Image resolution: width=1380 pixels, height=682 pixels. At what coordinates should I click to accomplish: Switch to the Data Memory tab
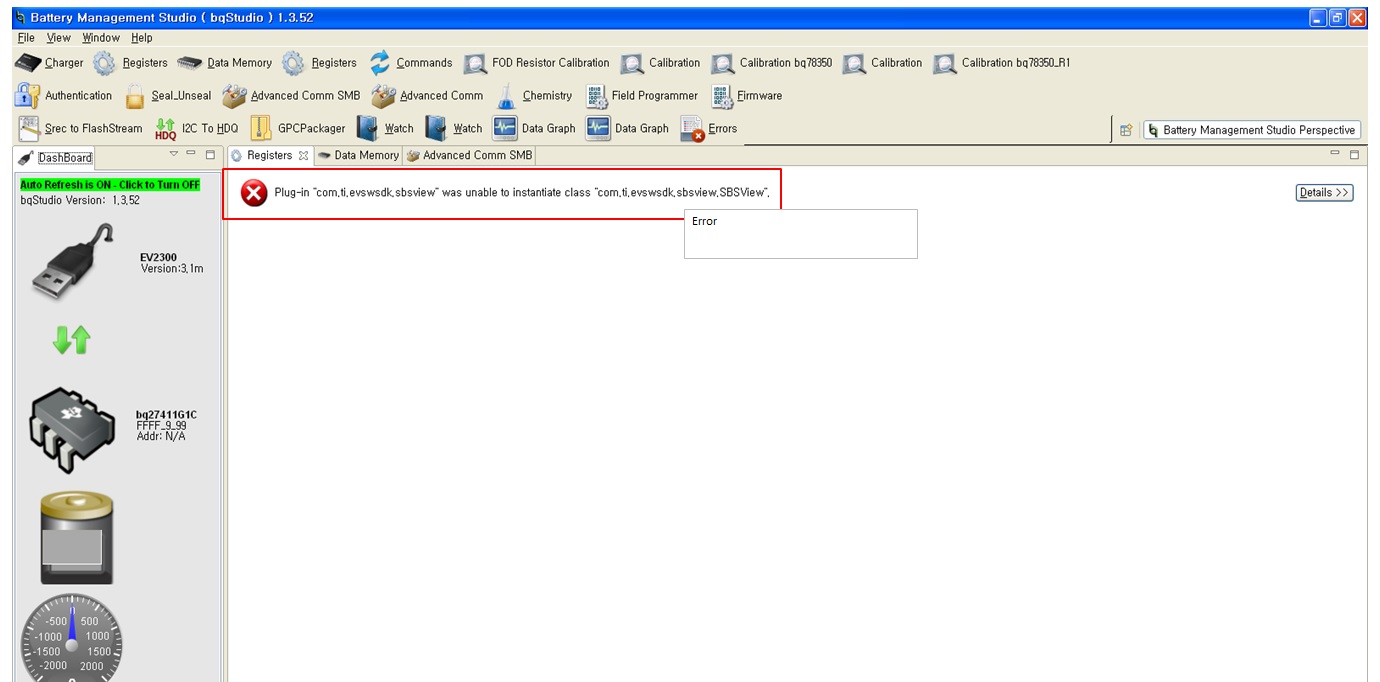359,156
